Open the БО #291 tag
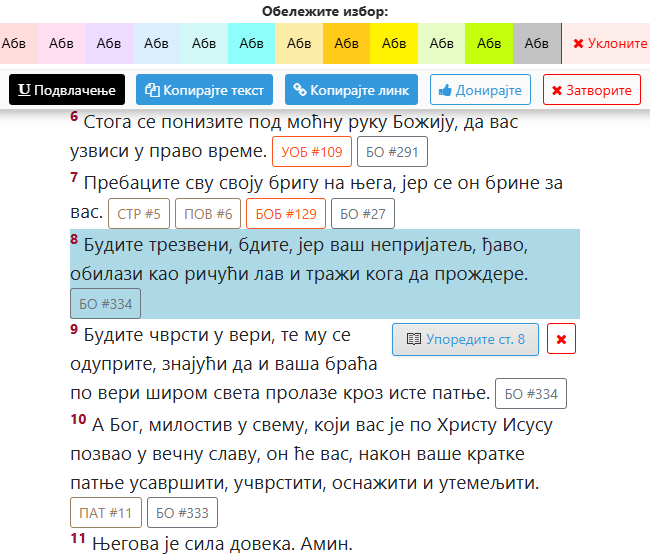Image resolution: width=650 pixels, height=560 pixels. 392,152
